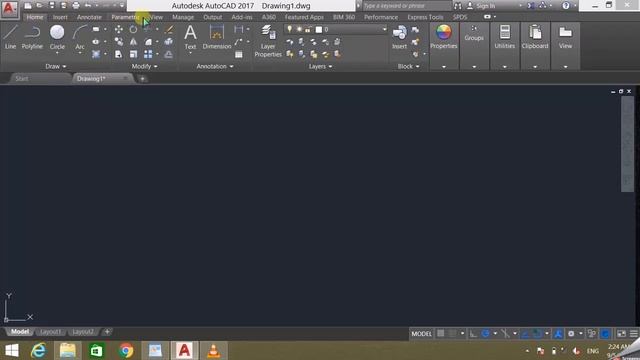The width and height of the screenshot is (640, 360).
Task: Add a new drawing tab with plus
Action: coord(142,79)
